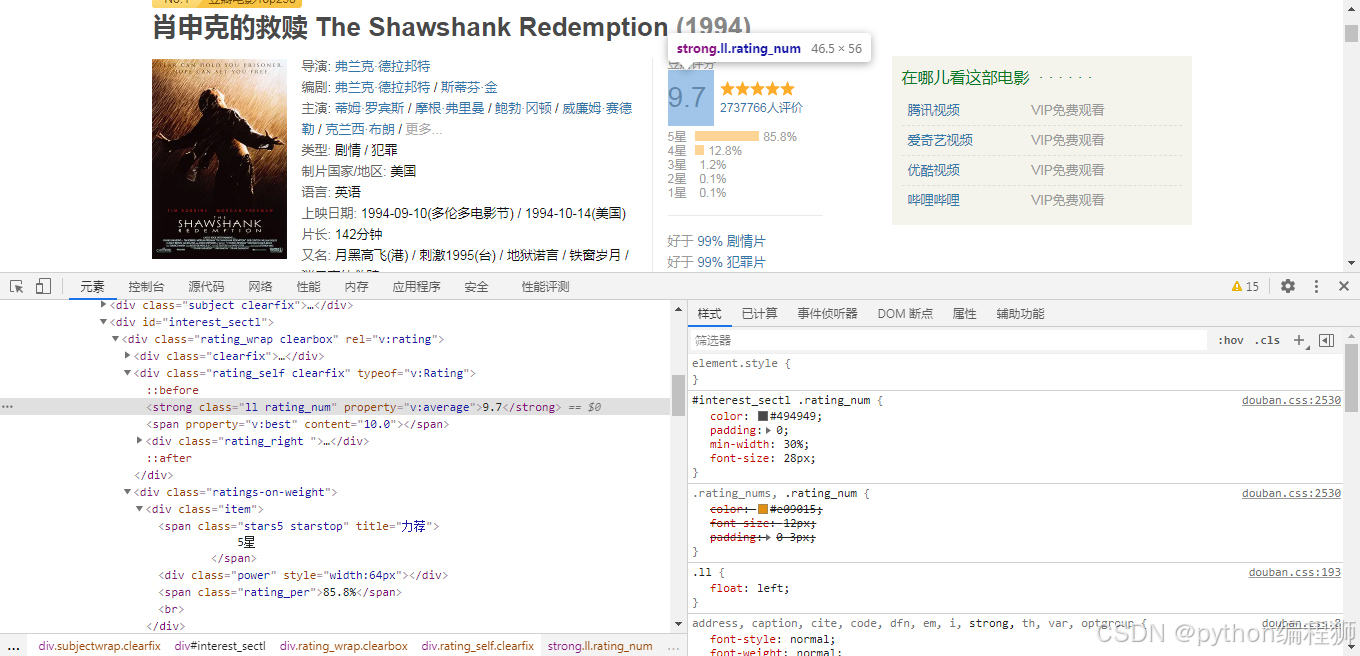1360x656 pixels.
Task: Switch to the 网络 Network tab
Action: (260, 286)
